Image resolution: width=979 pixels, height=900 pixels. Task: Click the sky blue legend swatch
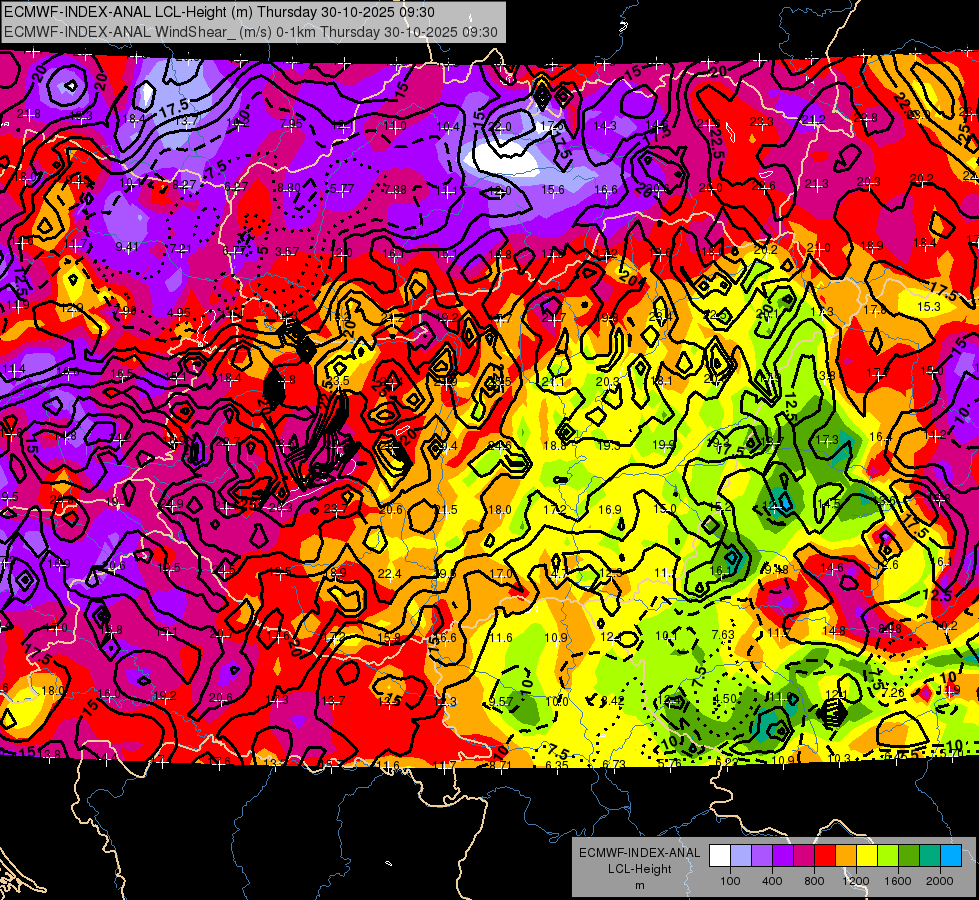[x=951, y=856]
